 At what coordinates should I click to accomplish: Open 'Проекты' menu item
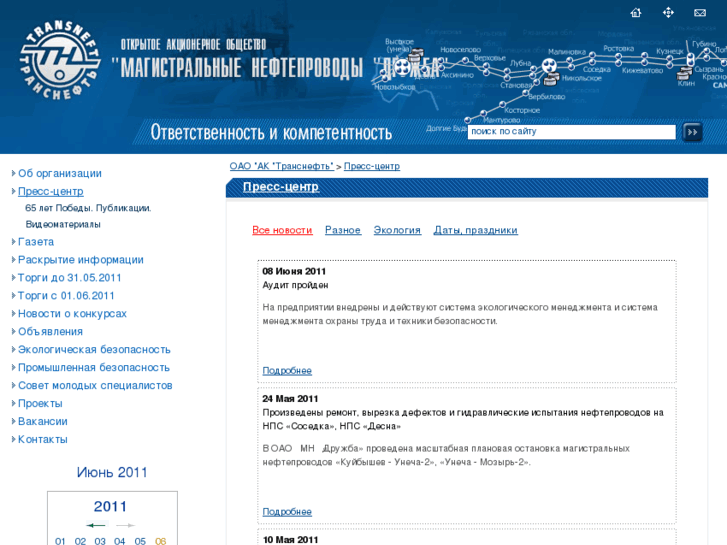(x=40, y=404)
